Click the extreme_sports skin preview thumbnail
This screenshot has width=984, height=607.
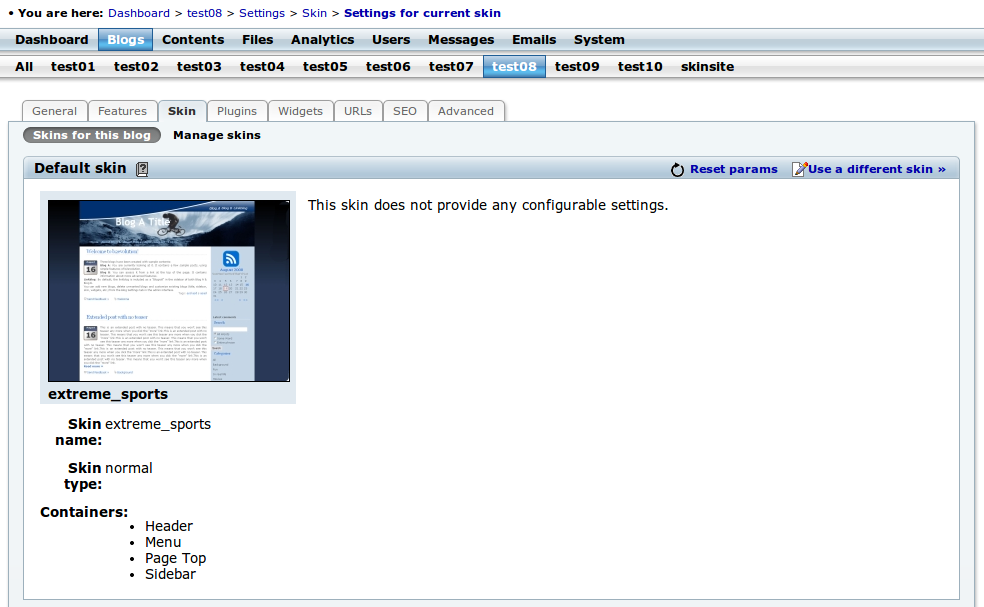[x=169, y=291]
